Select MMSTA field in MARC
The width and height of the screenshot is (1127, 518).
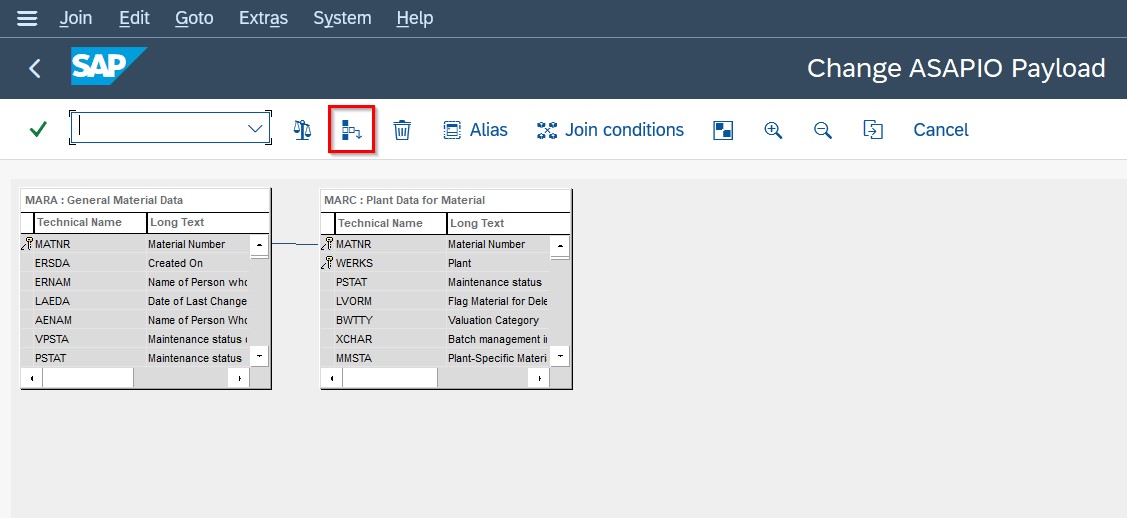[354, 358]
